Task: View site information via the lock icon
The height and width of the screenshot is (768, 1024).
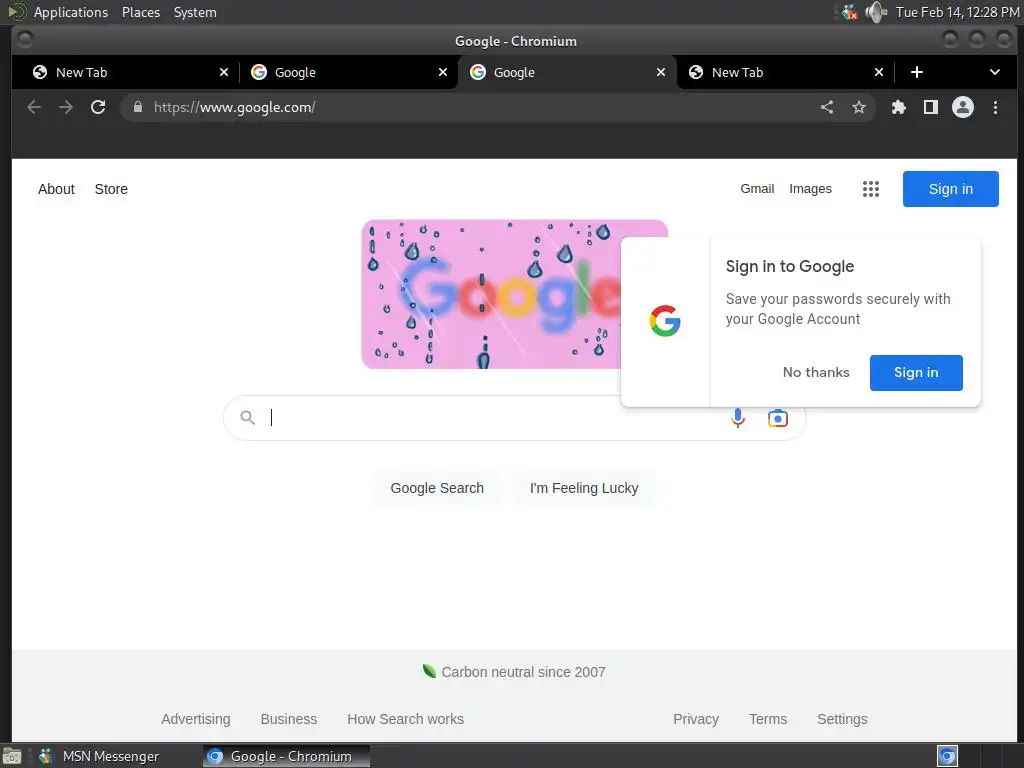Action: click(x=138, y=107)
